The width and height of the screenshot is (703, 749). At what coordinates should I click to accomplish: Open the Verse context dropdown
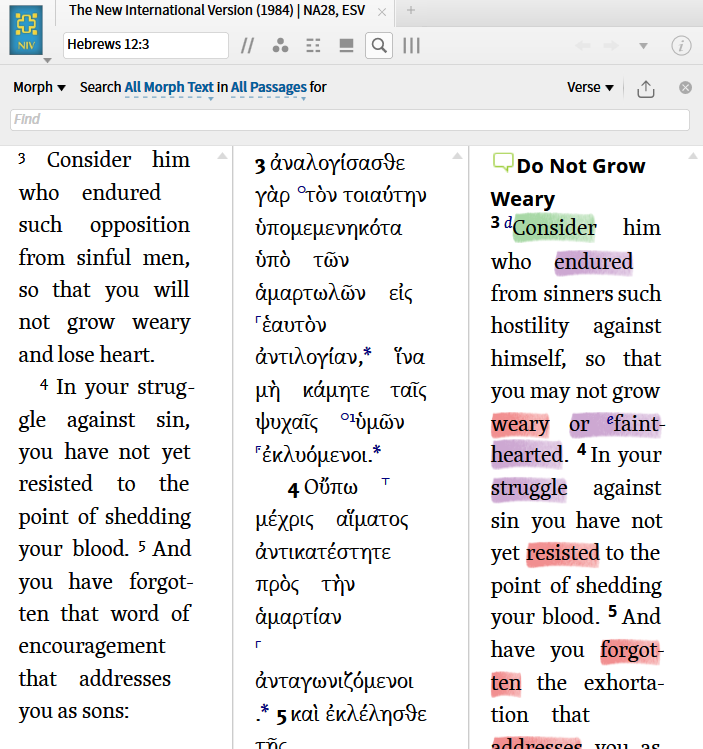click(590, 87)
